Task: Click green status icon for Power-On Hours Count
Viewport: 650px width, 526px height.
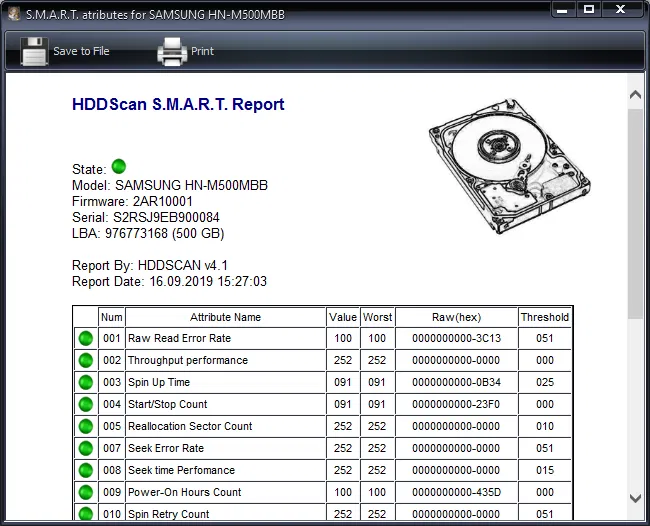Action: pos(86,492)
